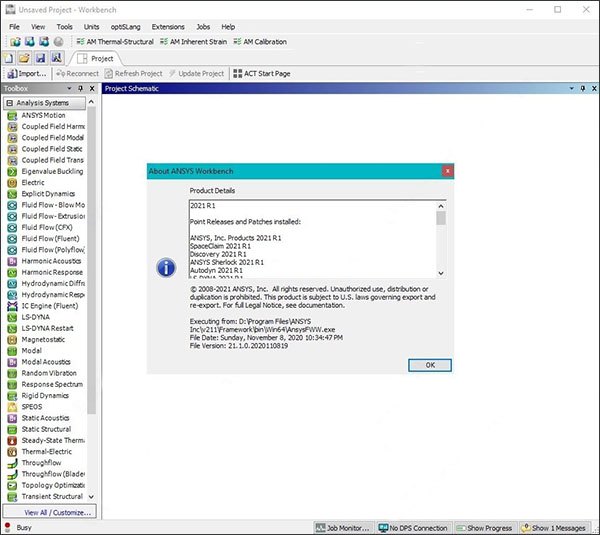Click the Magnetostatic system icon
The height and width of the screenshot is (535, 600).
click(12, 339)
